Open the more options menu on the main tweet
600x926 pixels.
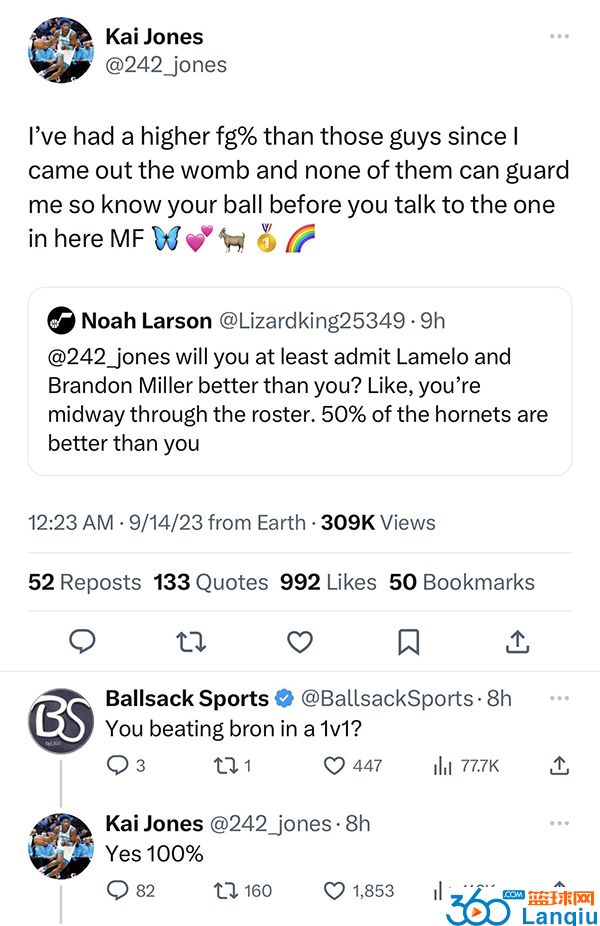(x=559, y=37)
